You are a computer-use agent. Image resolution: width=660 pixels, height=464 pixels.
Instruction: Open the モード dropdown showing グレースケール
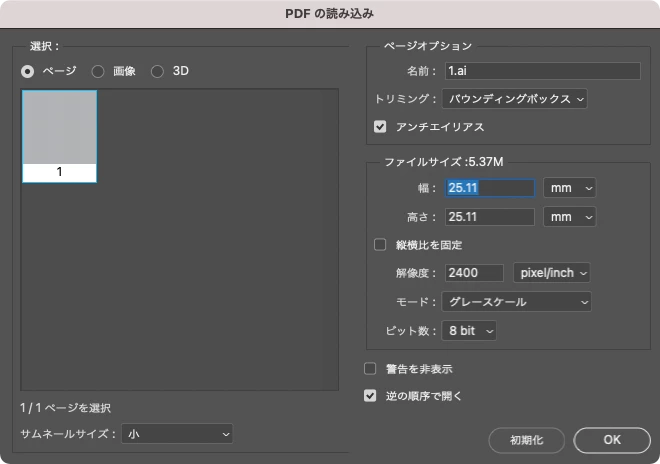coord(516,302)
